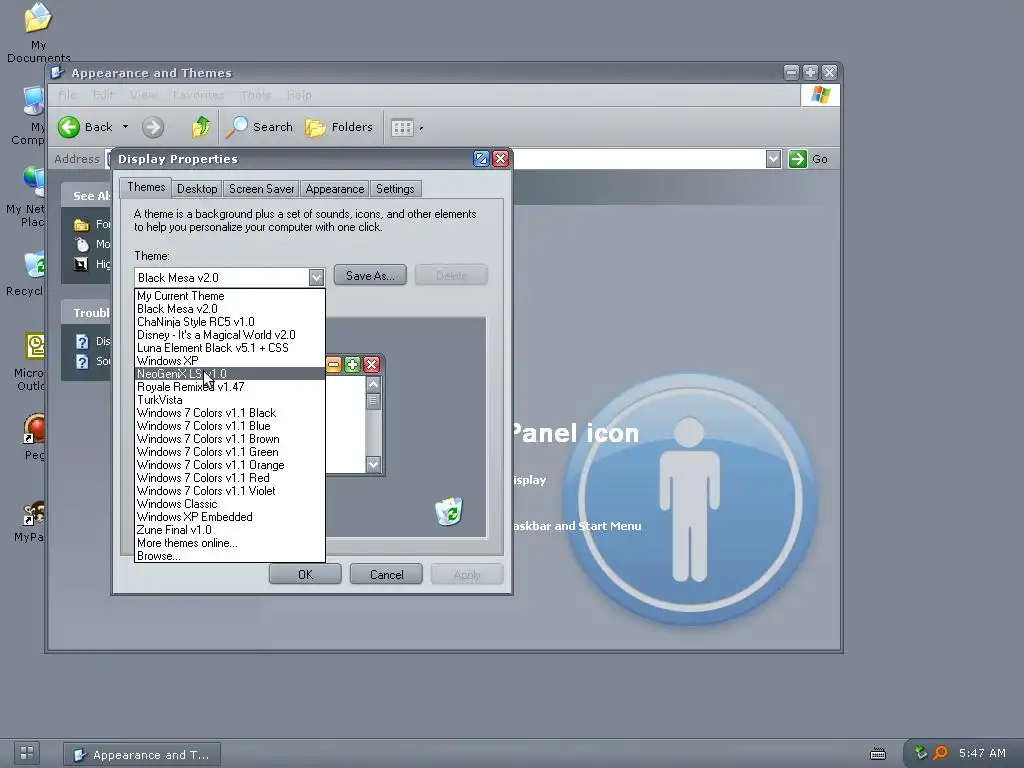The height and width of the screenshot is (768, 1024).
Task: Switch to the Themes tab
Action: tap(146, 187)
